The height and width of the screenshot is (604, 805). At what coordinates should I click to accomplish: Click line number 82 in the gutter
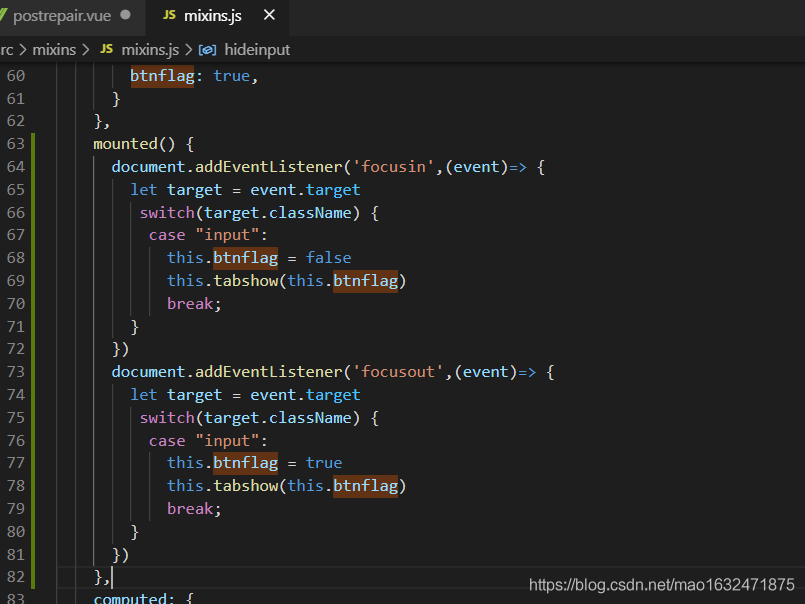coord(15,577)
